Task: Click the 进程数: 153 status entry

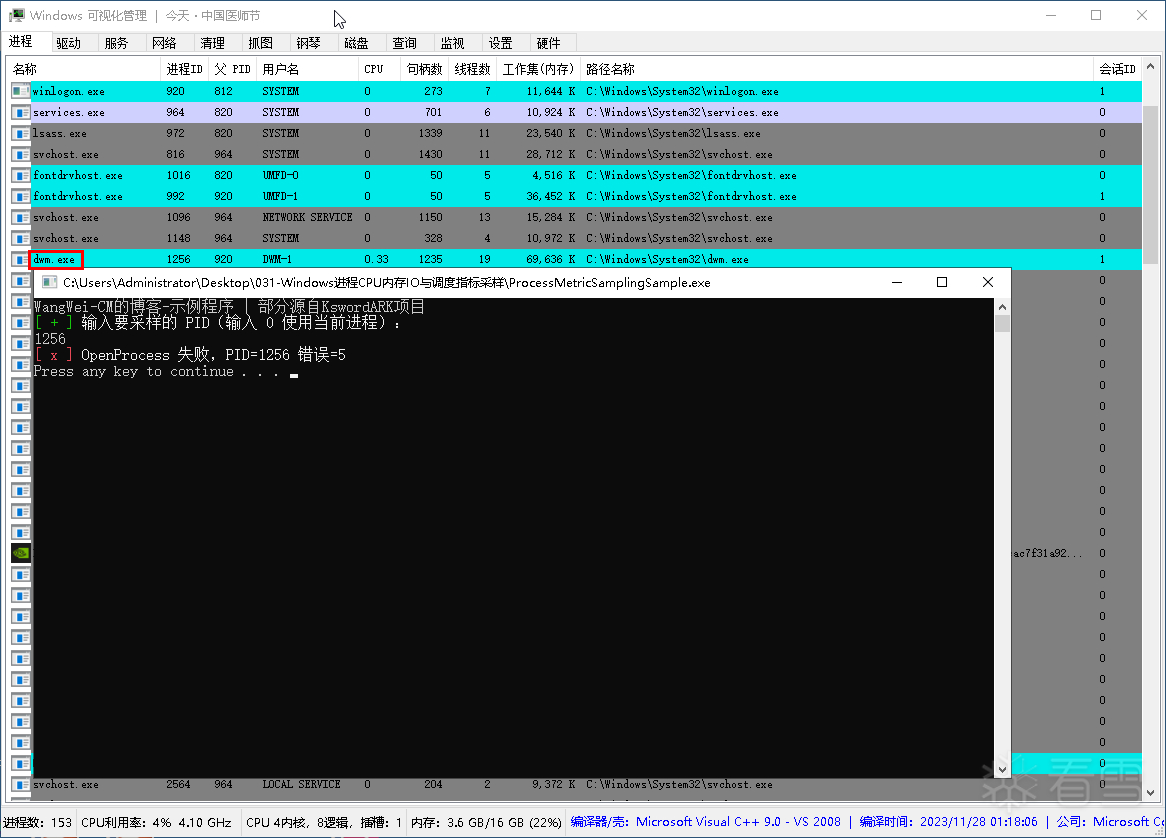Action: [38, 822]
